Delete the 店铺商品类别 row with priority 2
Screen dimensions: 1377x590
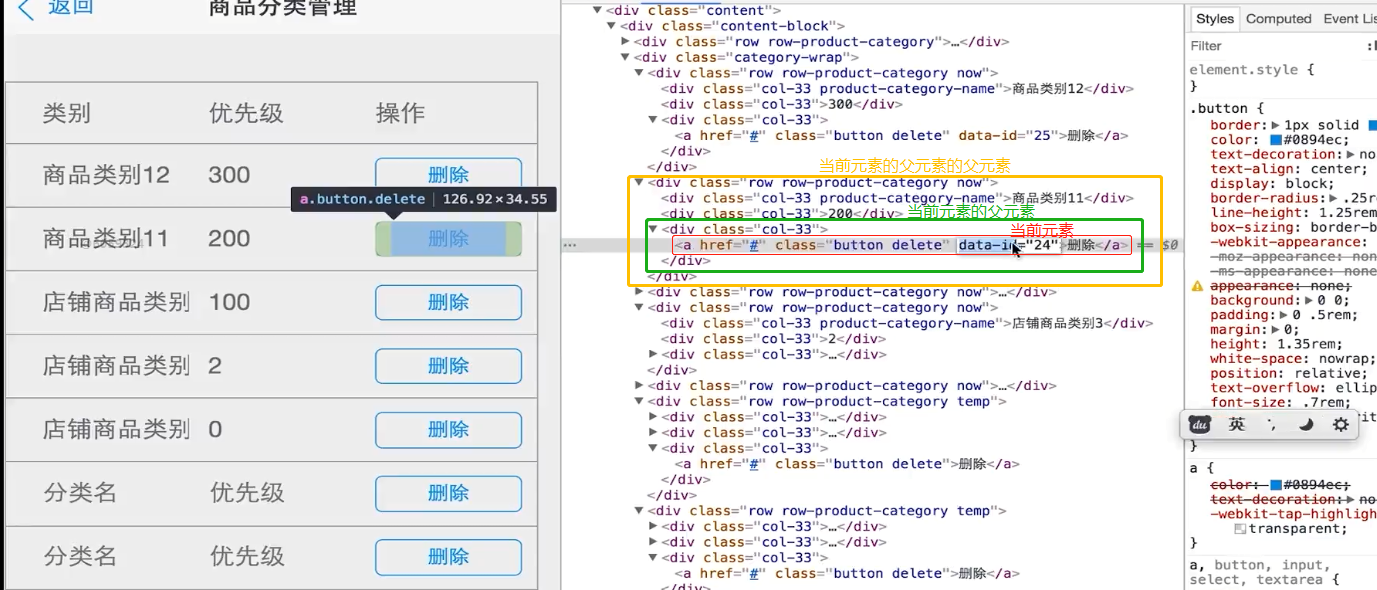point(448,366)
